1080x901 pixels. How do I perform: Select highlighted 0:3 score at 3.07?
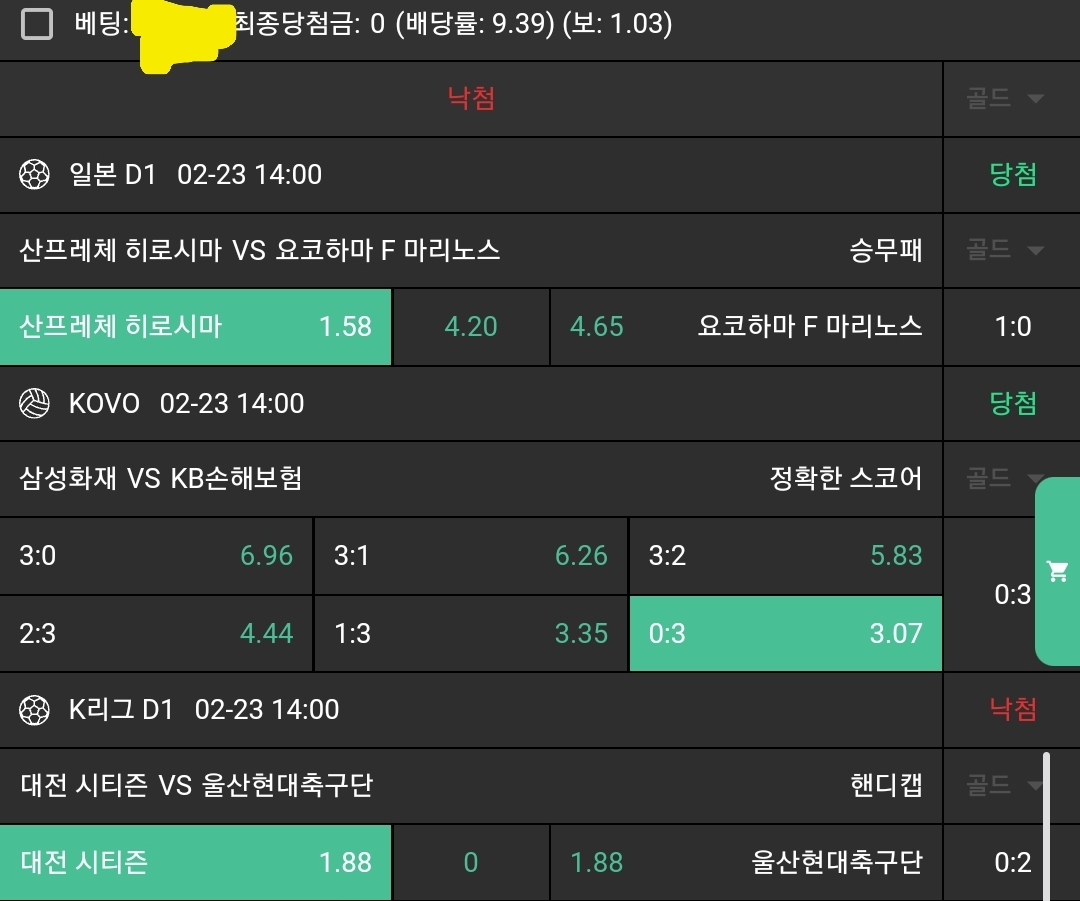(x=785, y=633)
